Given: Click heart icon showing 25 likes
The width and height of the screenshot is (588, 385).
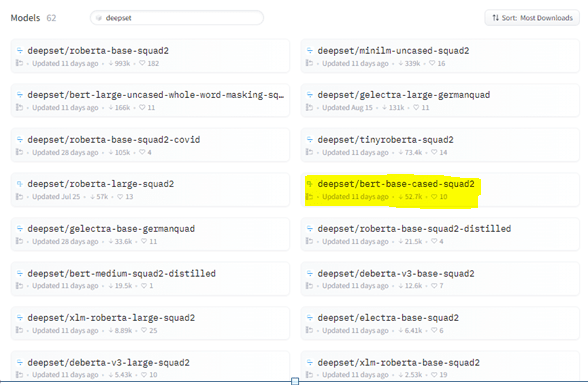Looking at the screenshot, I should tap(144, 330).
